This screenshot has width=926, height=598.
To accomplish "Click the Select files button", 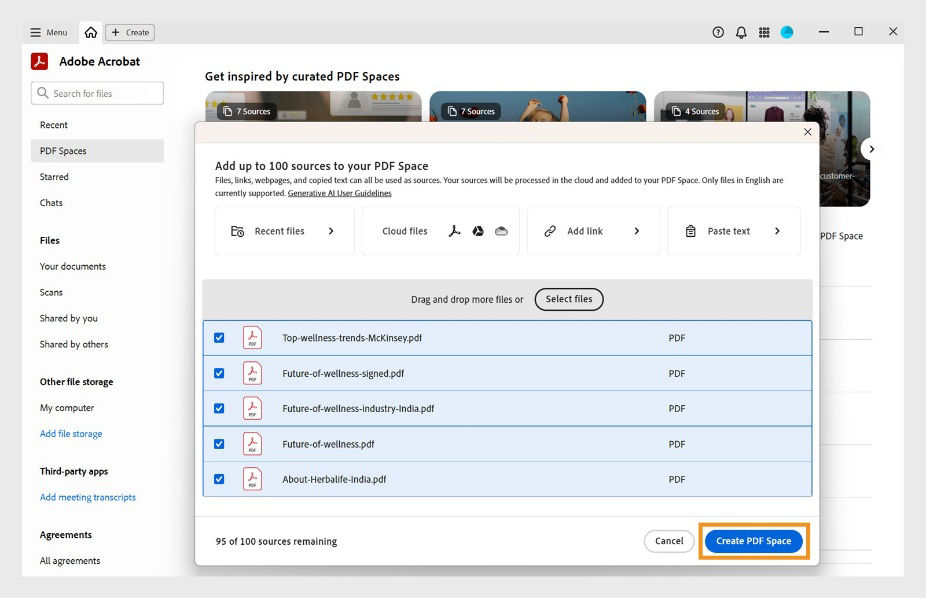I will (x=568, y=299).
